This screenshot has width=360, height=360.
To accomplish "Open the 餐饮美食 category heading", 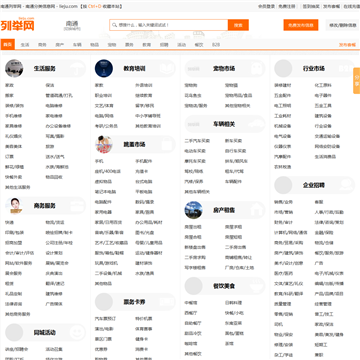I will [x=224, y=286].
